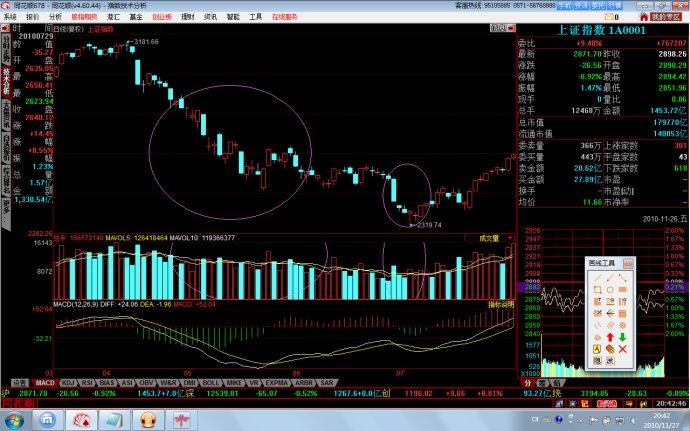Click the 成交量 volume label button
Image resolution: width=690 pixels, height=431 pixels.
tap(489, 238)
